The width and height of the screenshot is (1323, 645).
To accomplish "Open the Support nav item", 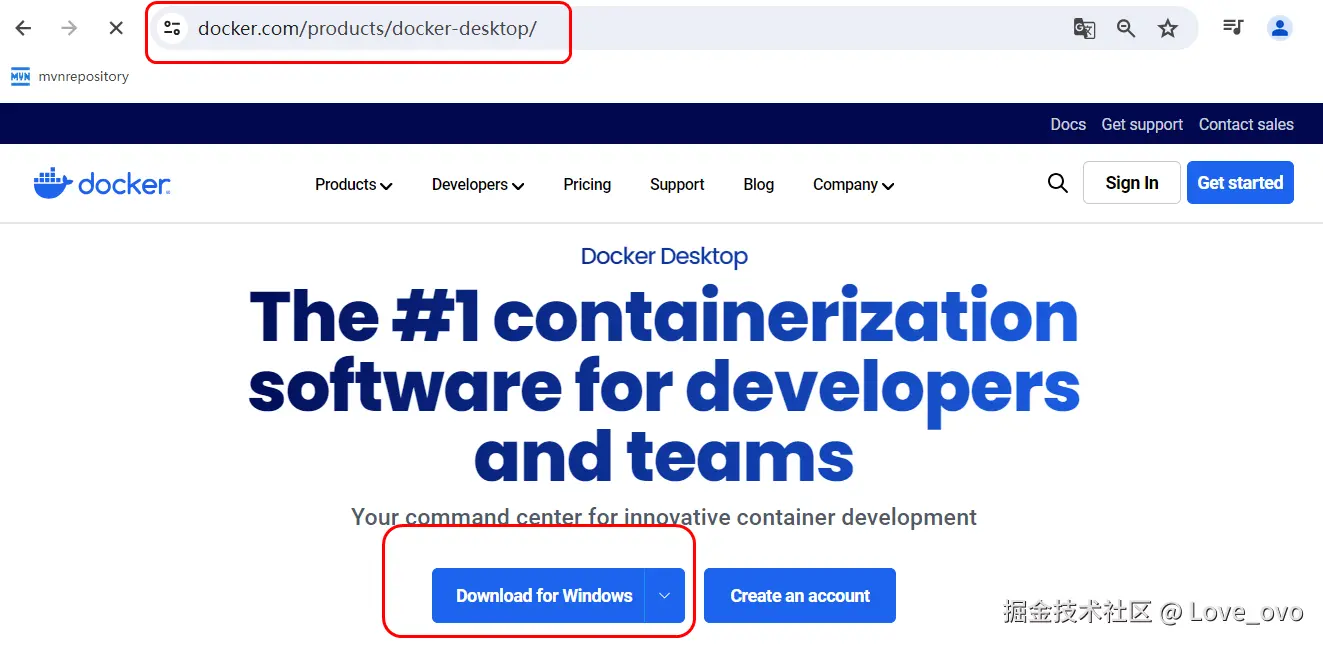I will click(677, 184).
